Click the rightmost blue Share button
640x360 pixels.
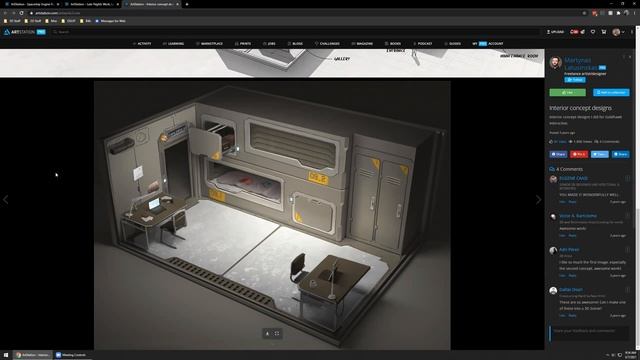(620, 154)
